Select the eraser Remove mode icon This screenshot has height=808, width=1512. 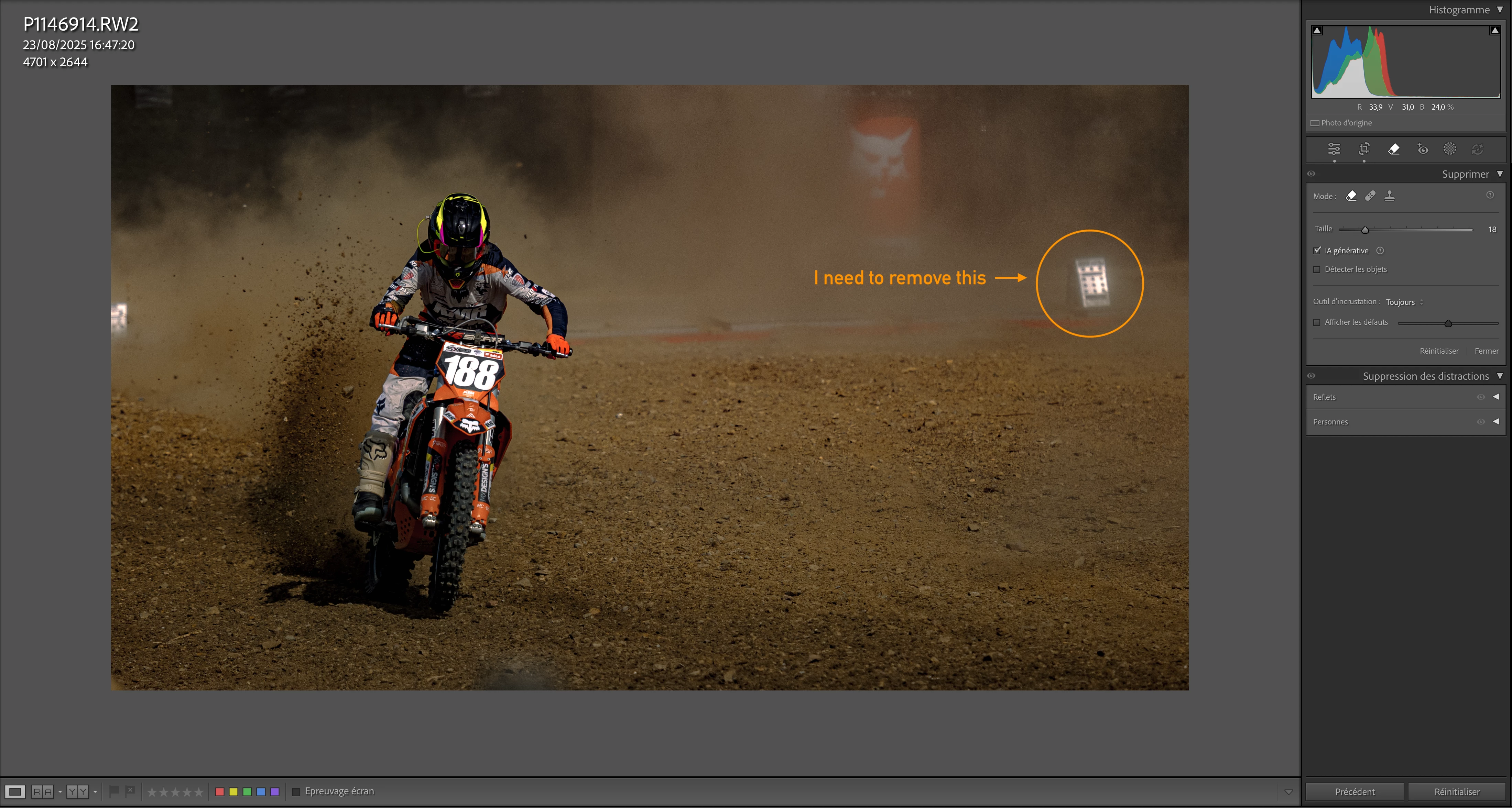tap(1351, 196)
